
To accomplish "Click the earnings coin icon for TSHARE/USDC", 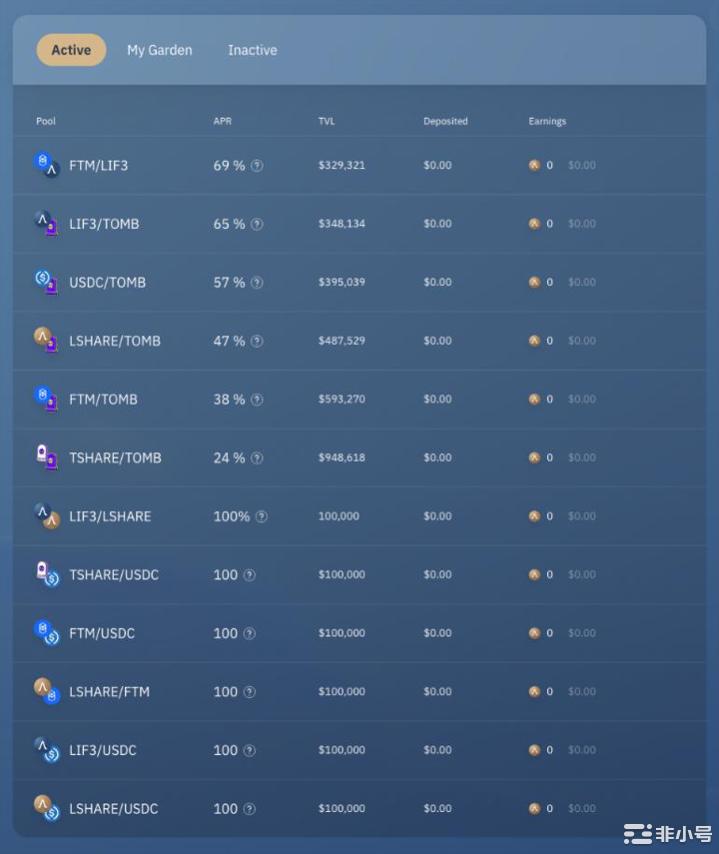I will pyautogui.click(x=534, y=575).
